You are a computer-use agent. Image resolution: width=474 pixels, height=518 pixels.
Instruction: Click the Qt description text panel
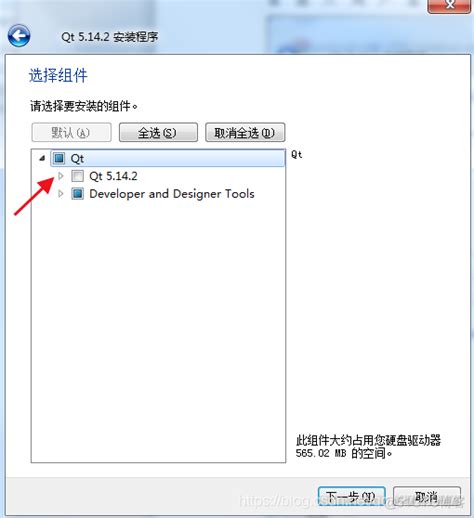pyautogui.click(x=297, y=155)
